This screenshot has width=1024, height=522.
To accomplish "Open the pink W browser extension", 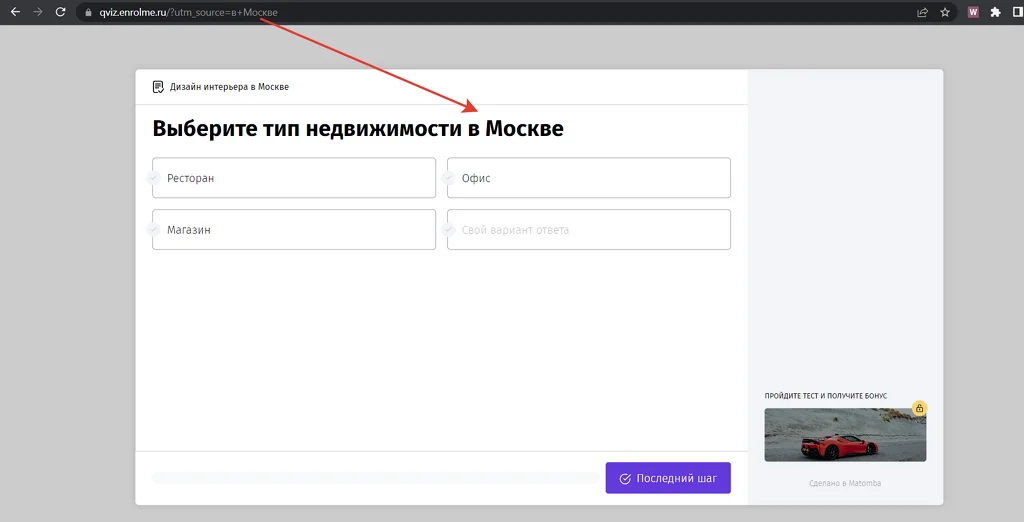I will click(973, 12).
